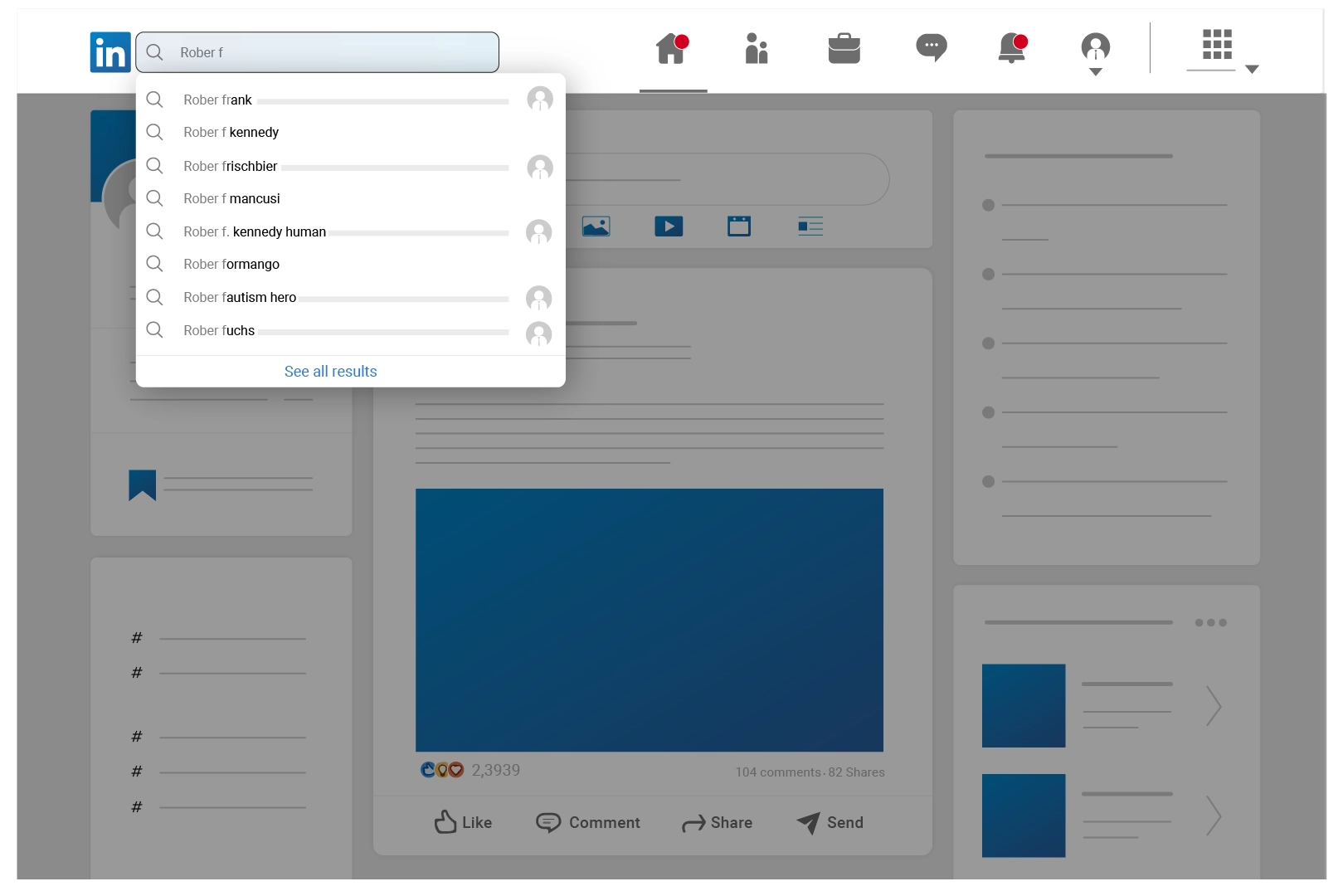This screenshot has height=896, width=1343.
Task: Click the event calendar icon
Action: click(738, 226)
